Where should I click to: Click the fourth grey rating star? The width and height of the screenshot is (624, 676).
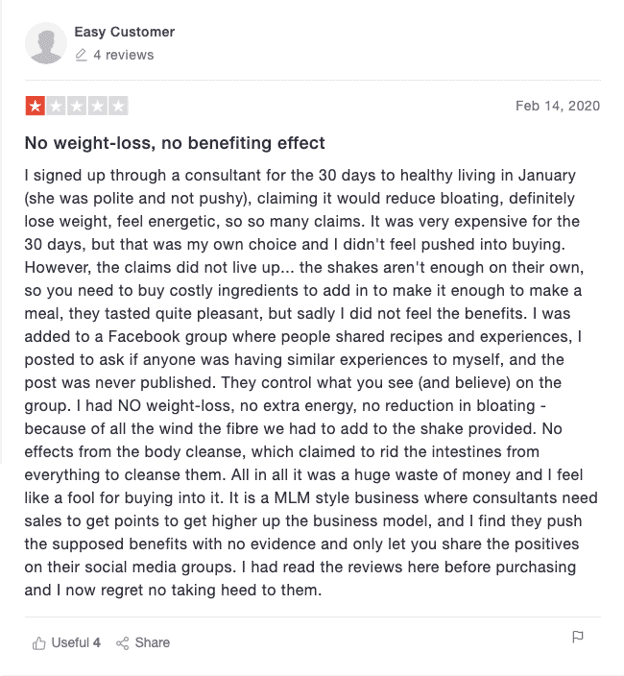click(97, 106)
